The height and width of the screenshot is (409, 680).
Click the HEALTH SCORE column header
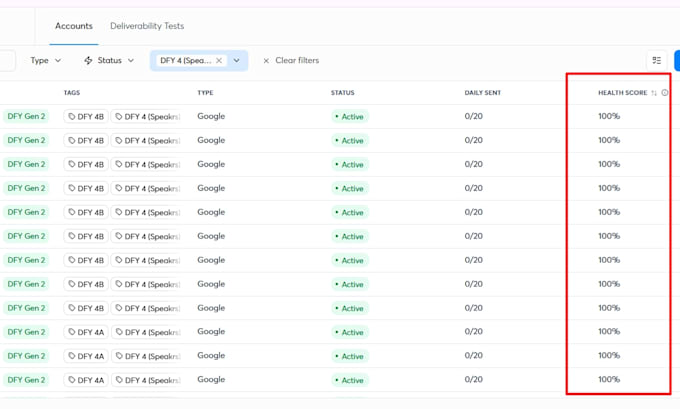[622, 93]
